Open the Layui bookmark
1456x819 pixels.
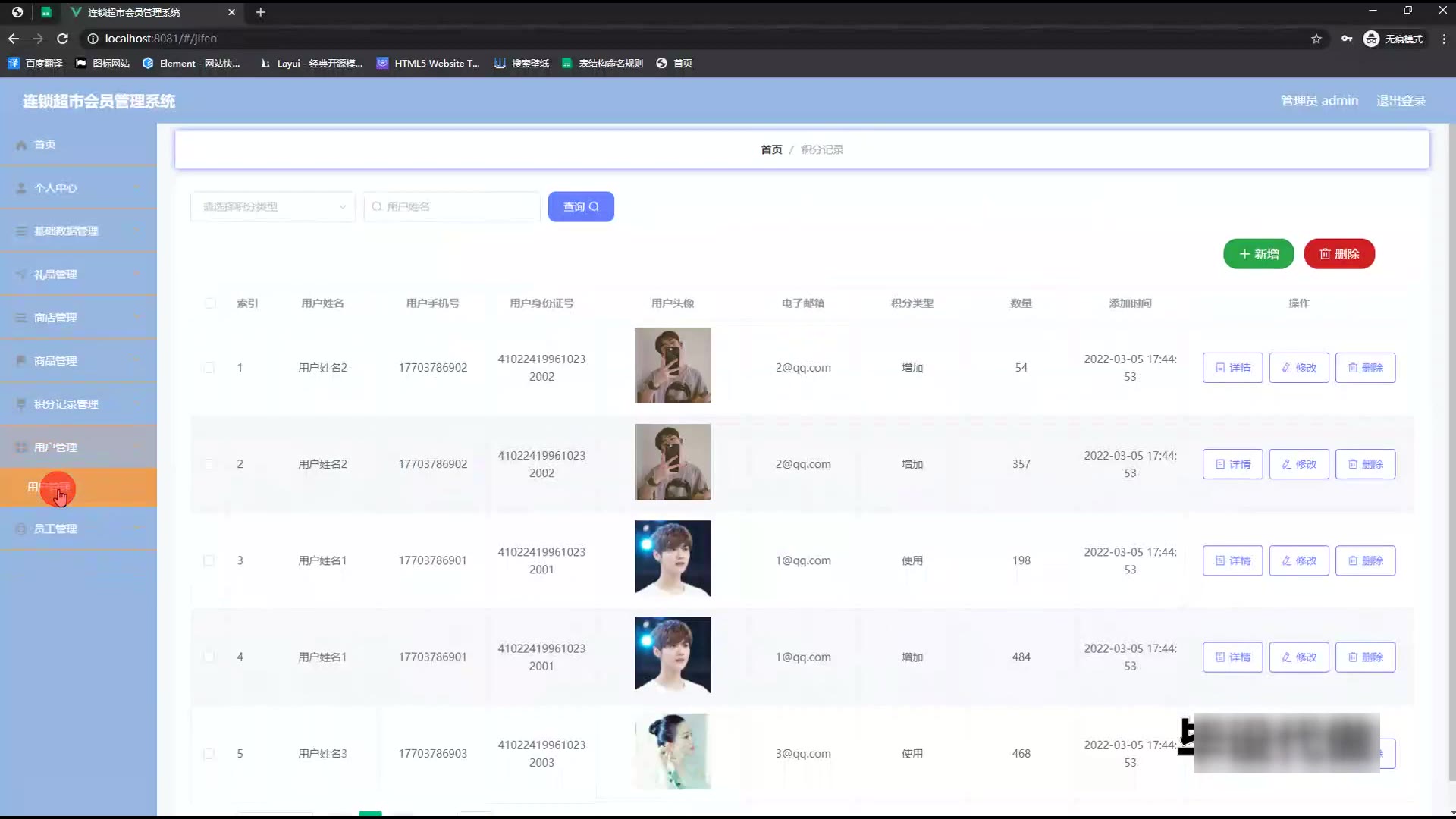click(x=311, y=64)
